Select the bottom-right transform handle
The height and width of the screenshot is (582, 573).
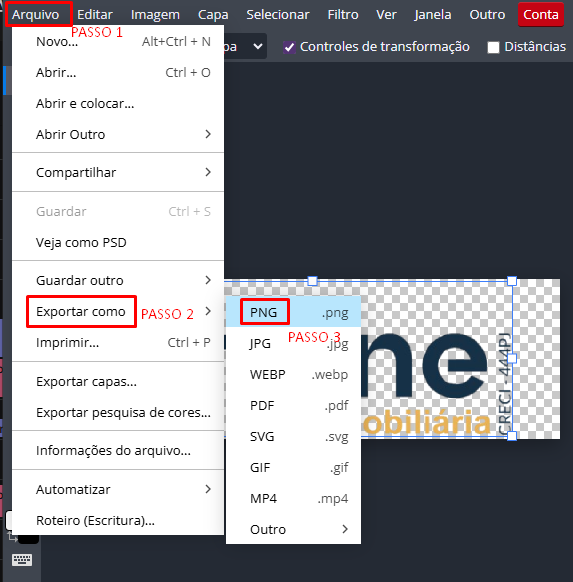[x=512, y=436]
